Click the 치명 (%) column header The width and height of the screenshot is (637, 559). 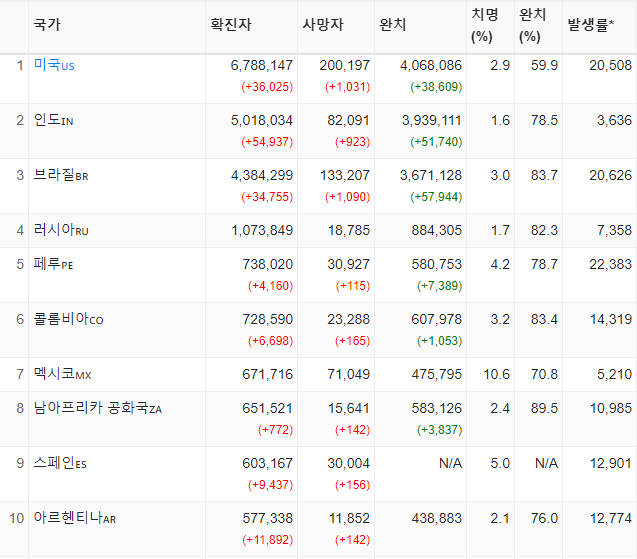pos(485,26)
